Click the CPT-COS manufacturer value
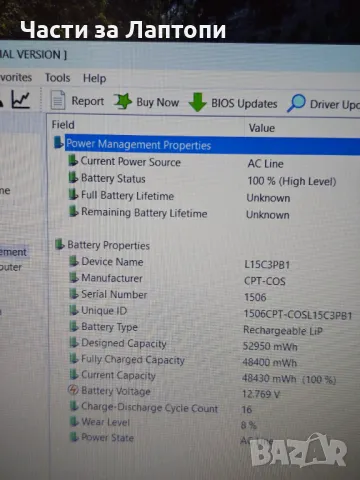The image size is (360, 480). (265, 281)
